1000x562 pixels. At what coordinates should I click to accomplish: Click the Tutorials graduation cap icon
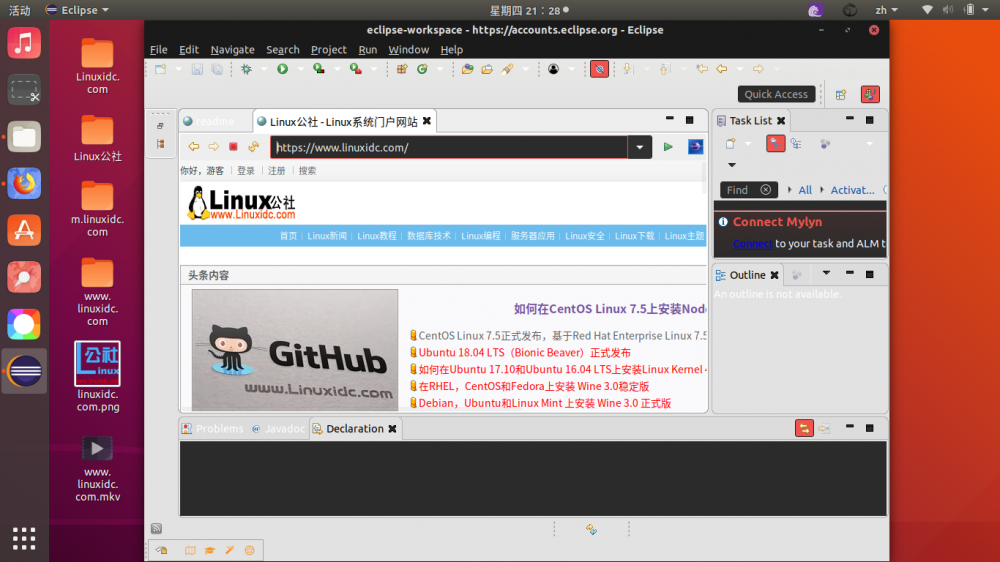210,550
